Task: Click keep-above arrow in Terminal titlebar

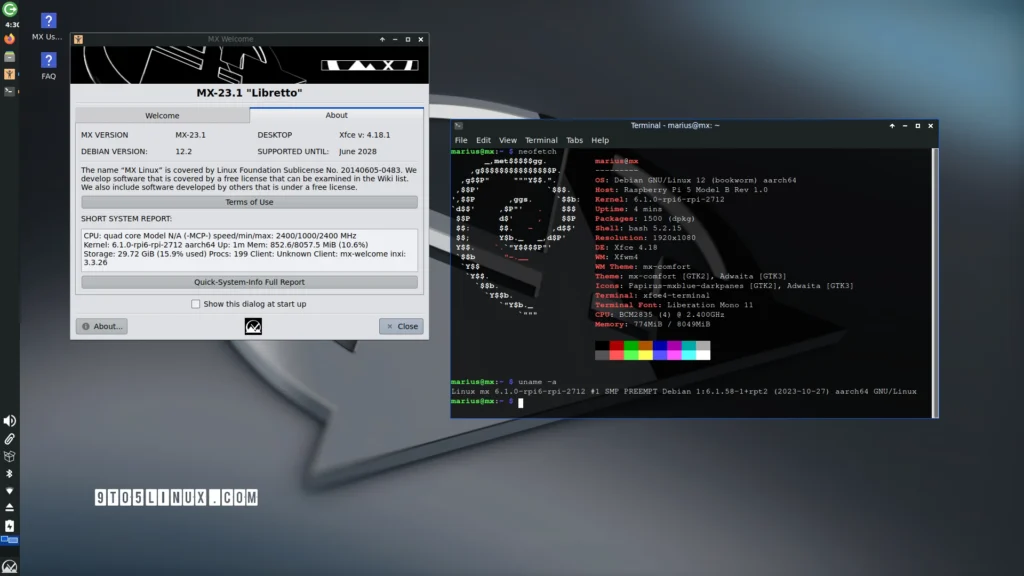Action: pyautogui.click(x=892, y=125)
